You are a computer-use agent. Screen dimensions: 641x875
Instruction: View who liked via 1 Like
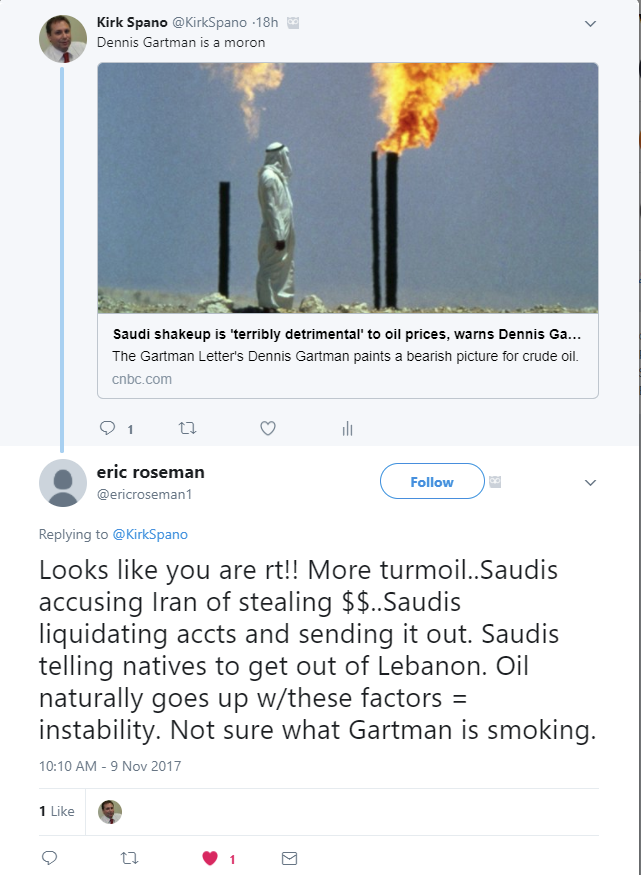(x=57, y=811)
